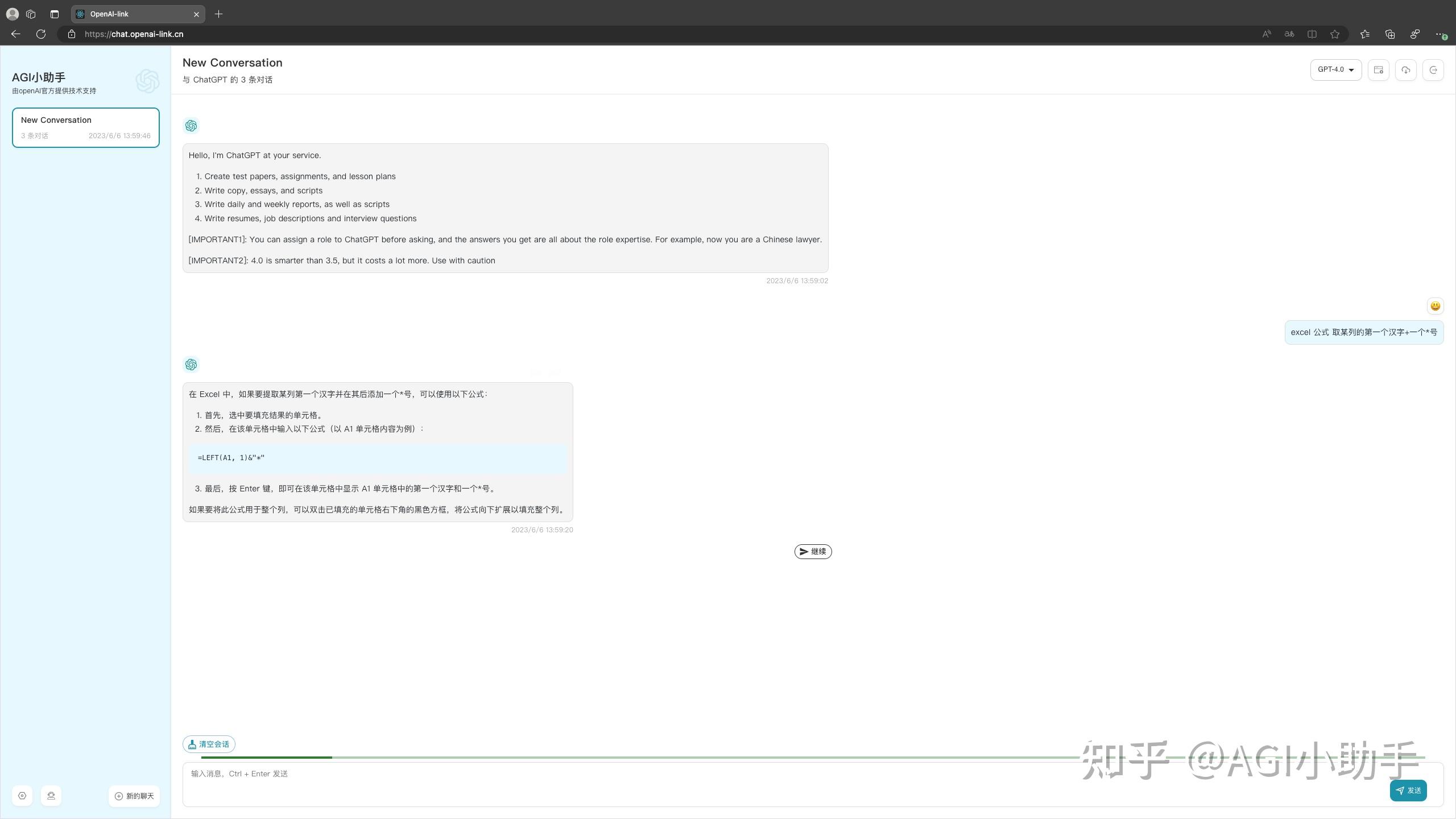Image resolution: width=1456 pixels, height=819 pixels.
Task: Toggle split screen view icon
Action: (x=1312, y=34)
